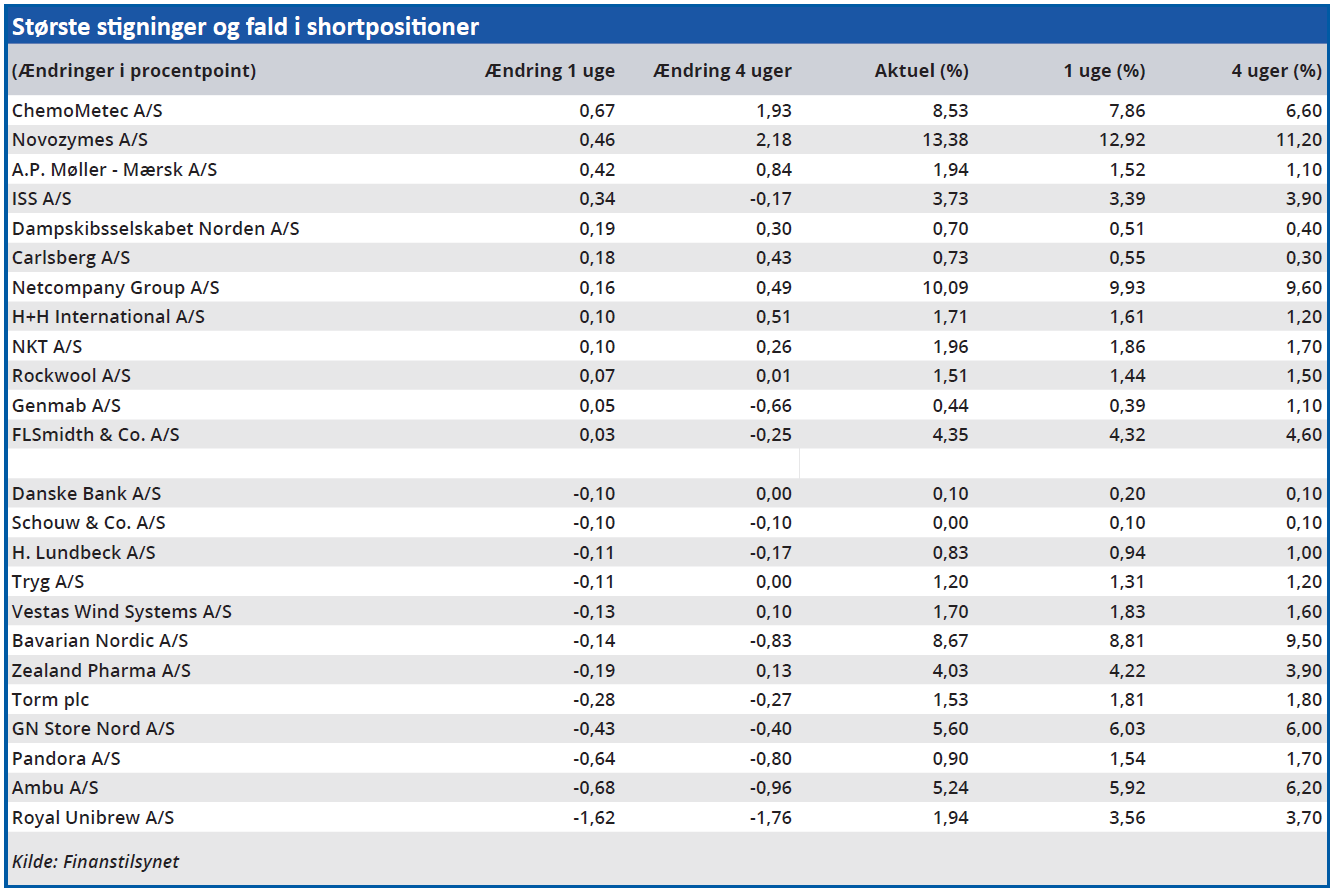1337x891 pixels.
Task: Click GN Store Nord 1 uge value 6,03
Action: pyautogui.click(x=1127, y=729)
